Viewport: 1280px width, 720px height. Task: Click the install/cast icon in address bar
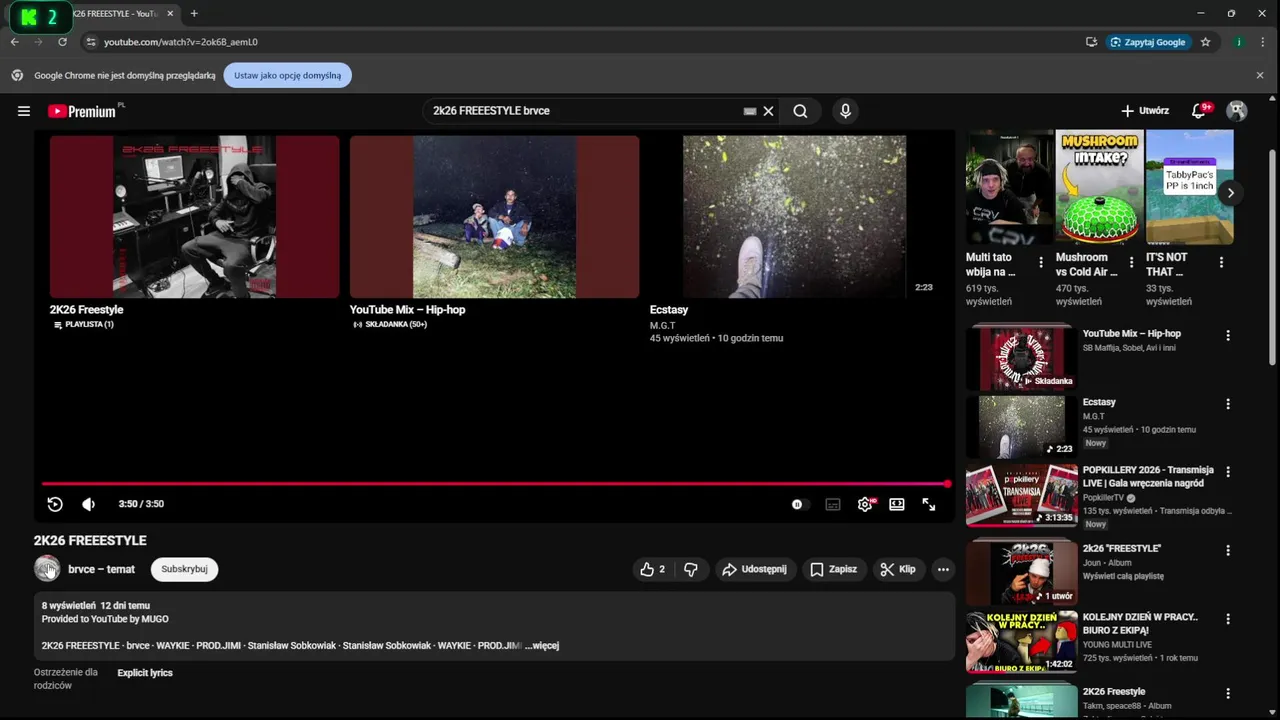1091,42
